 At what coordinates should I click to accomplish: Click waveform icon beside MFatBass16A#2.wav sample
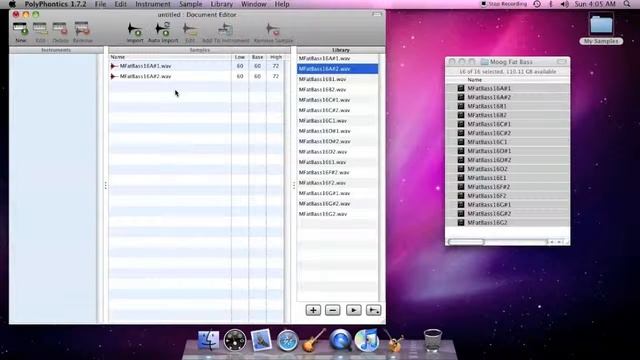[114, 76]
